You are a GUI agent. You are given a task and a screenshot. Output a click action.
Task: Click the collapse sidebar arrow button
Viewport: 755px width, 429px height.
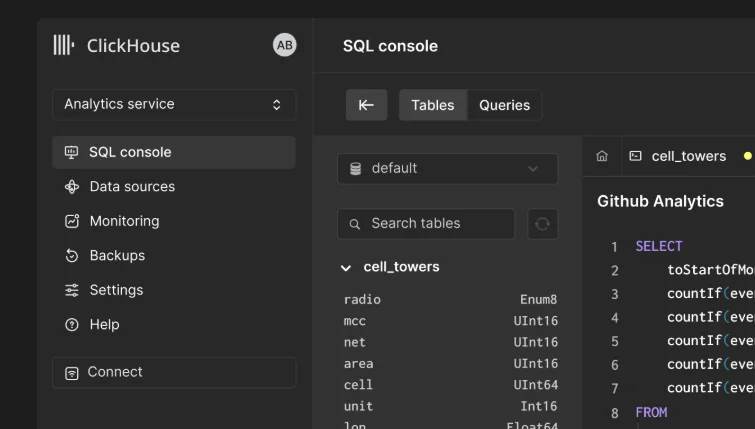366,105
